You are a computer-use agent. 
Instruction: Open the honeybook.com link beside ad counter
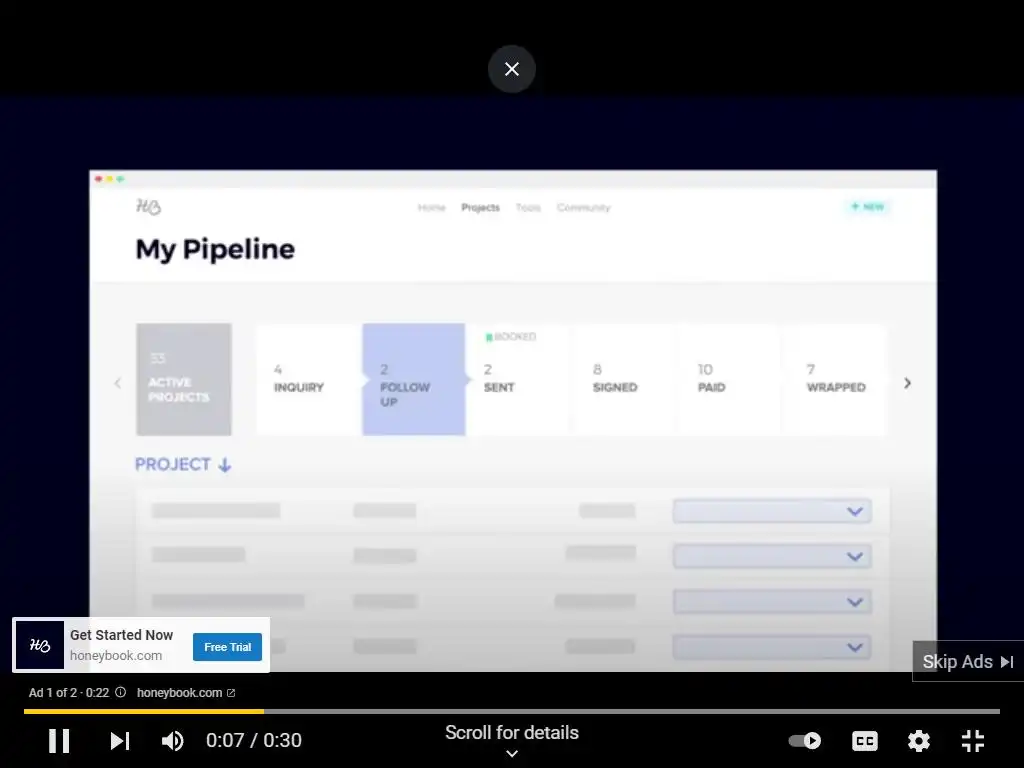[x=185, y=693]
